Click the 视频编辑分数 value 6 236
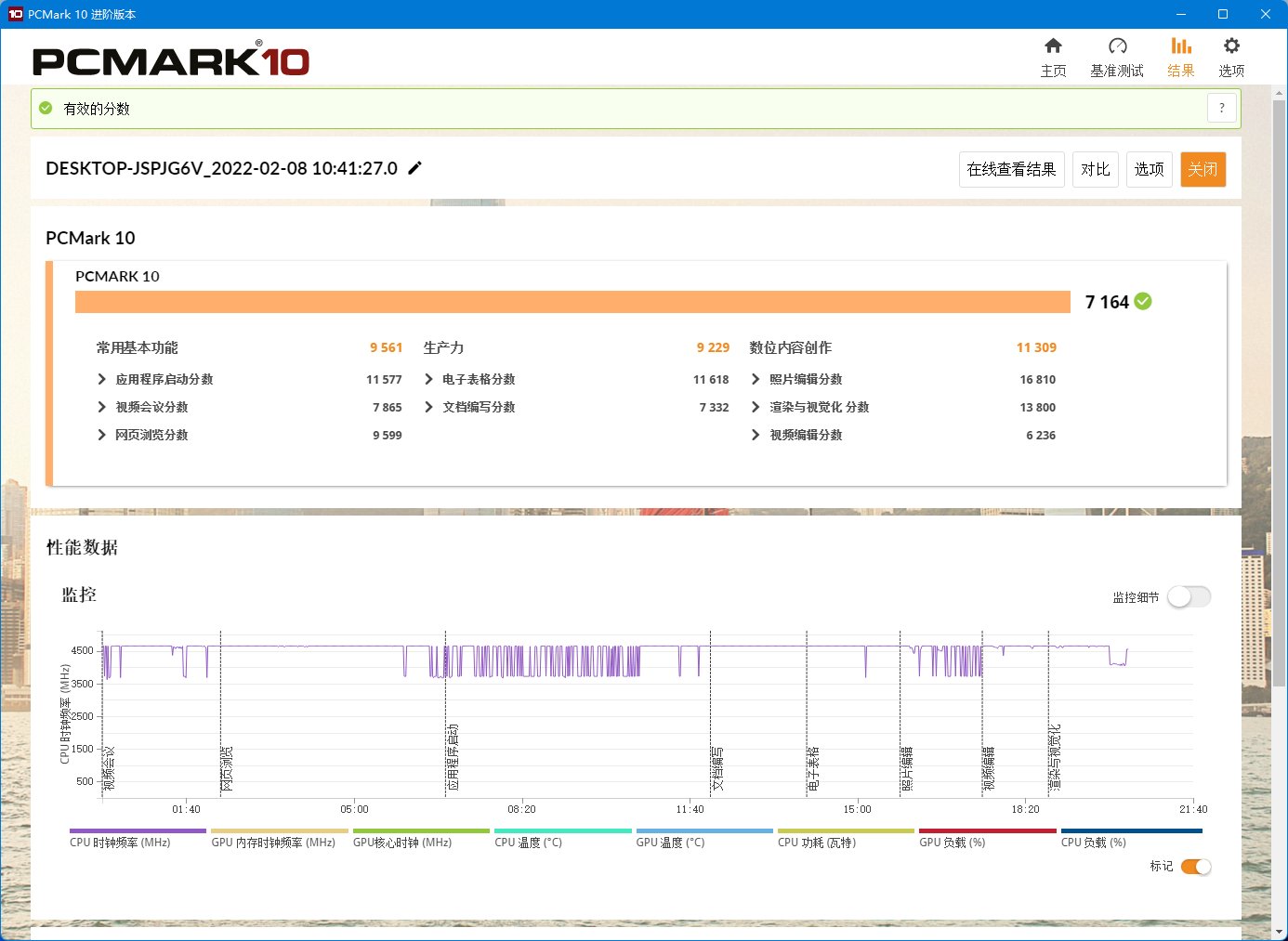This screenshot has width=1288, height=941. [x=1041, y=435]
